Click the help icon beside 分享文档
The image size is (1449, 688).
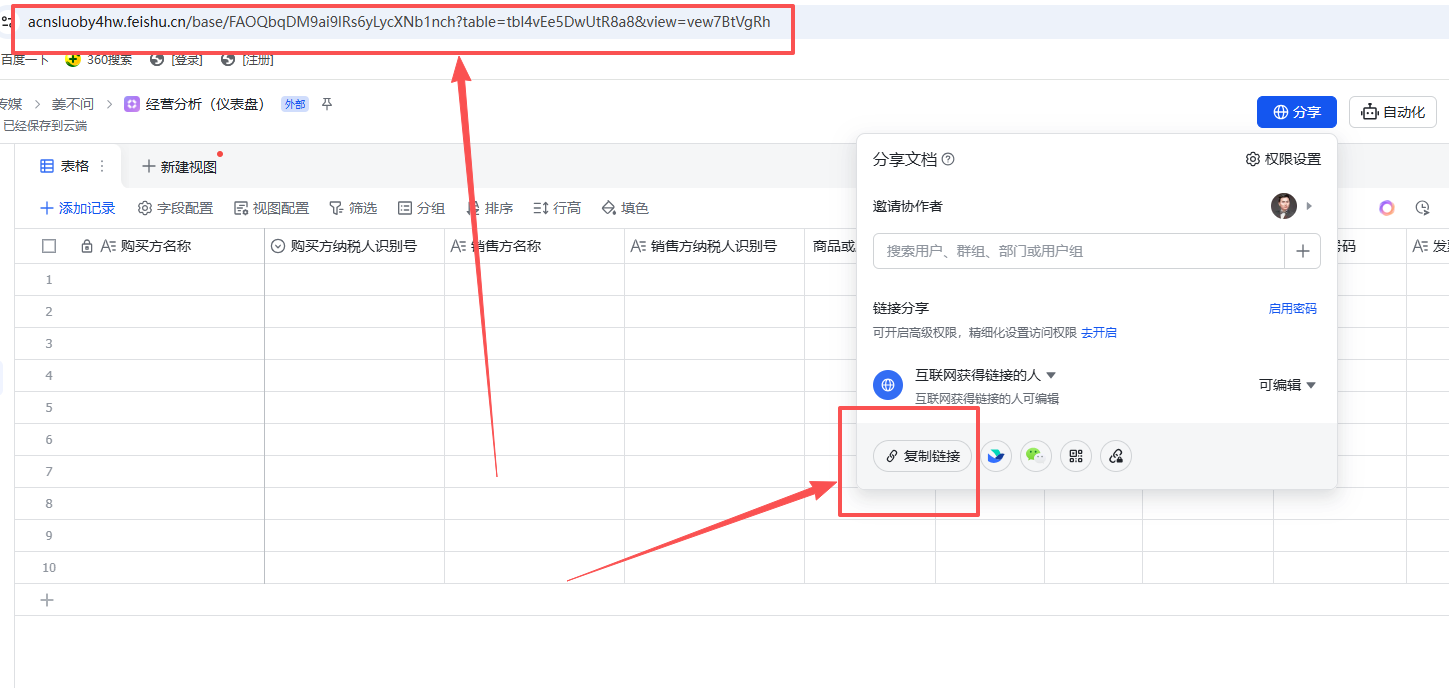[x=948, y=159]
